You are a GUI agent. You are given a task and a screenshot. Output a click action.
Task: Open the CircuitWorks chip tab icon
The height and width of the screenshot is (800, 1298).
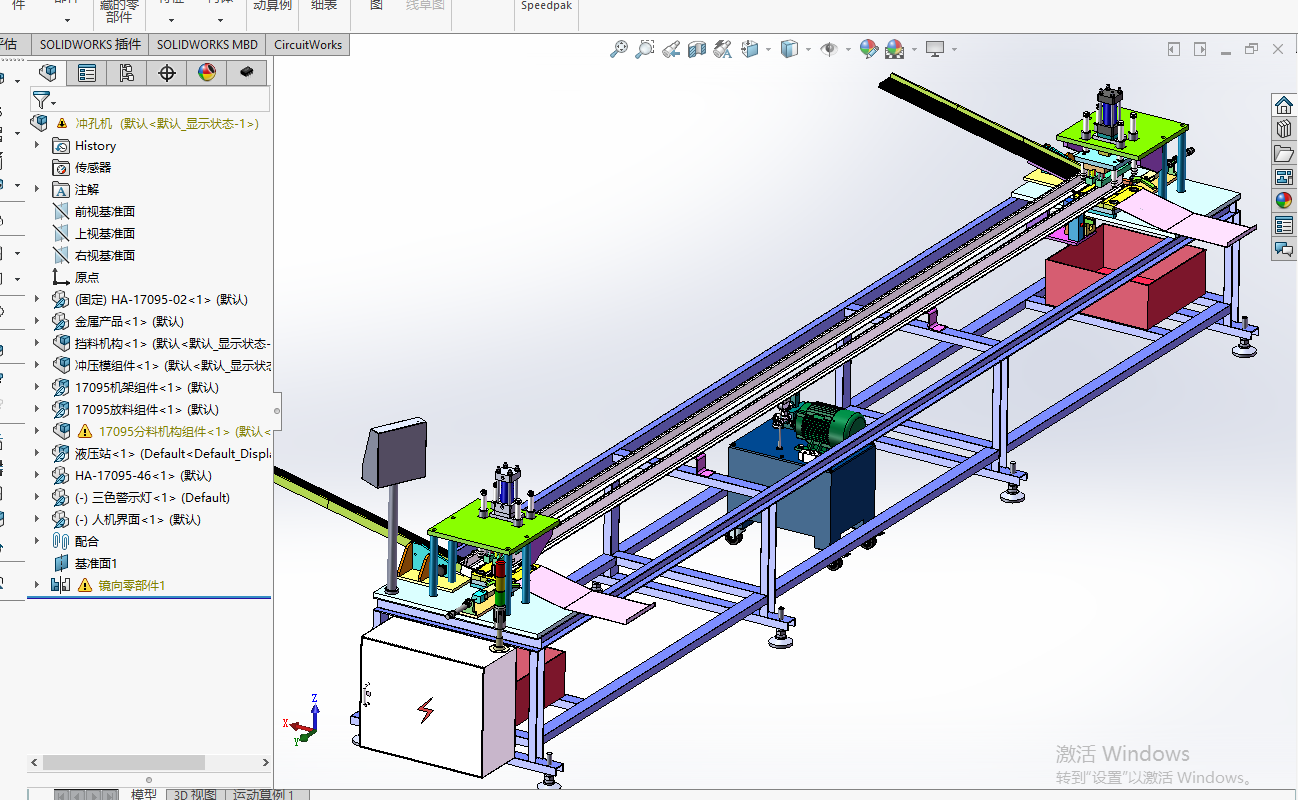pos(246,72)
